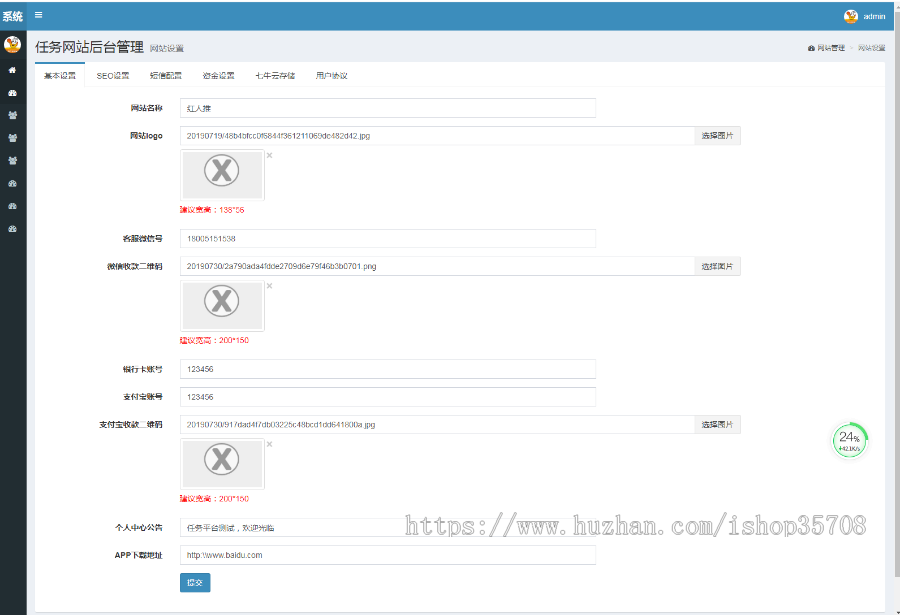Viewport: 900px width, 615px height.
Task: Click the 24% circular progress indicator
Action: [849, 441]
